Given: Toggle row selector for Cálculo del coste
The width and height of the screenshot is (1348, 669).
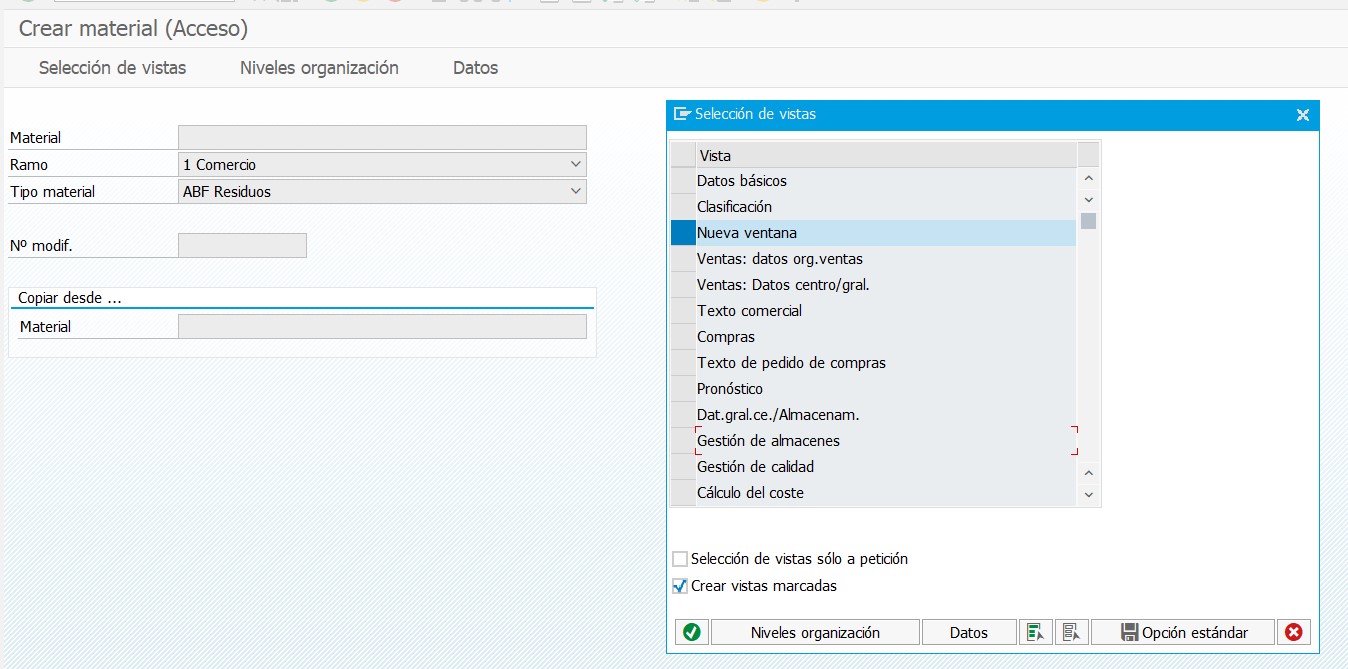Looking at the screenshot, I should pyautogui.click(x=682, y=493).
